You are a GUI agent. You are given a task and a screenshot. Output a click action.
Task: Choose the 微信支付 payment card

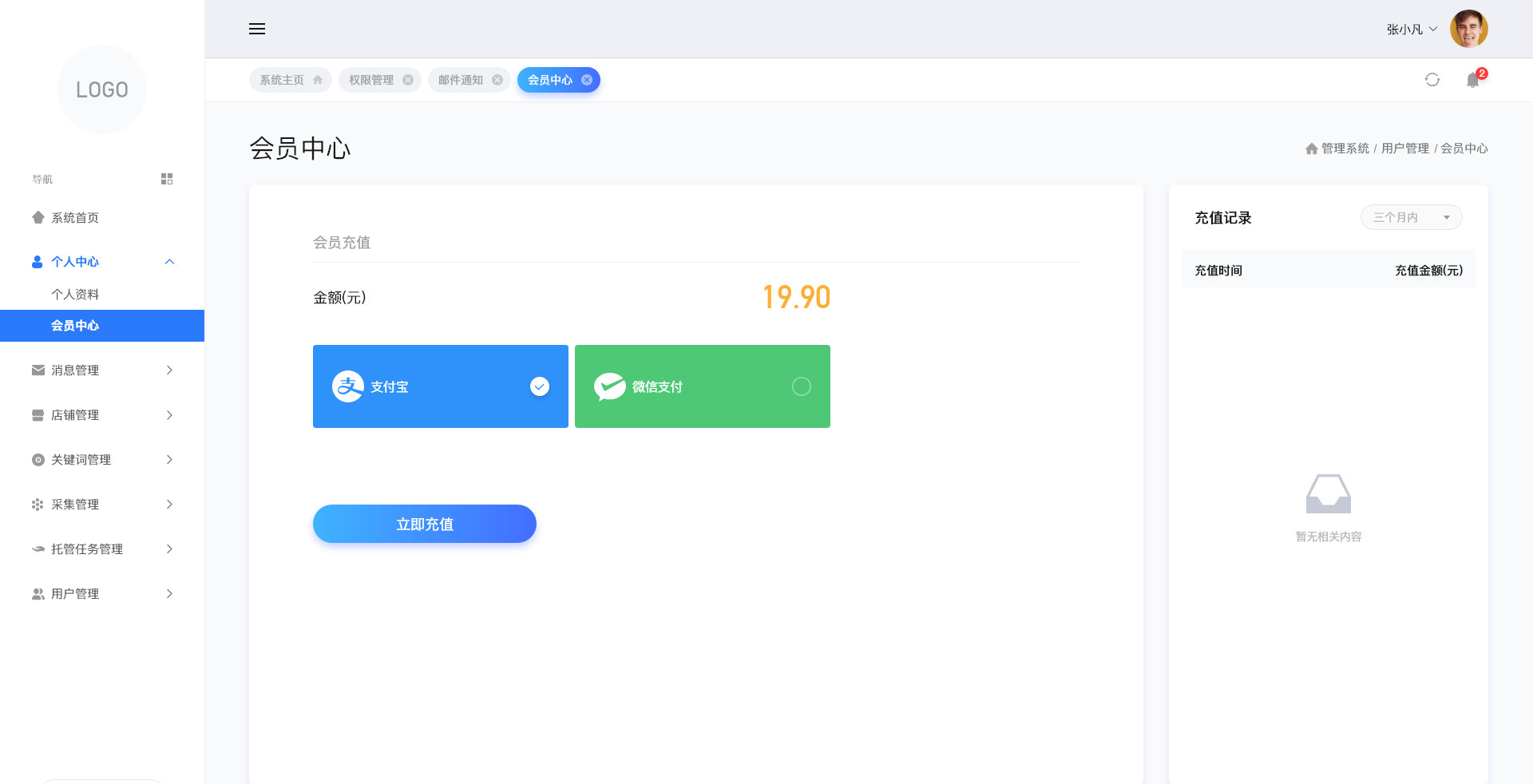703,386
